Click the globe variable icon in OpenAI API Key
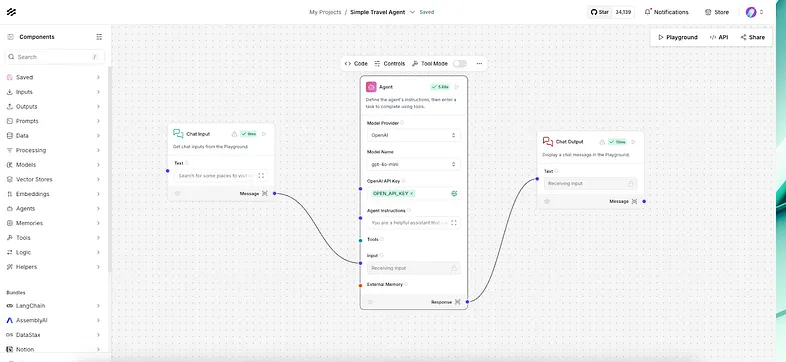786x362 pixels. pos(454,194)
